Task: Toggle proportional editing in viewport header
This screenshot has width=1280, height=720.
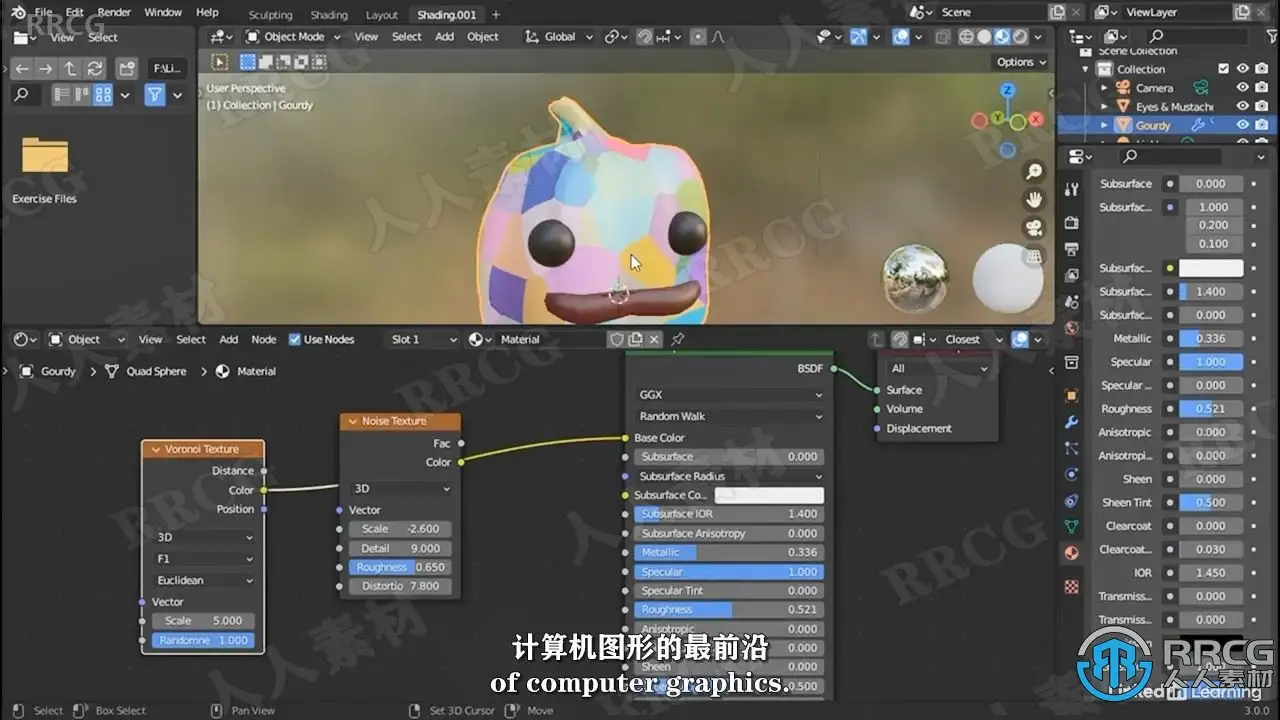Action: click(x=697, y=37)
